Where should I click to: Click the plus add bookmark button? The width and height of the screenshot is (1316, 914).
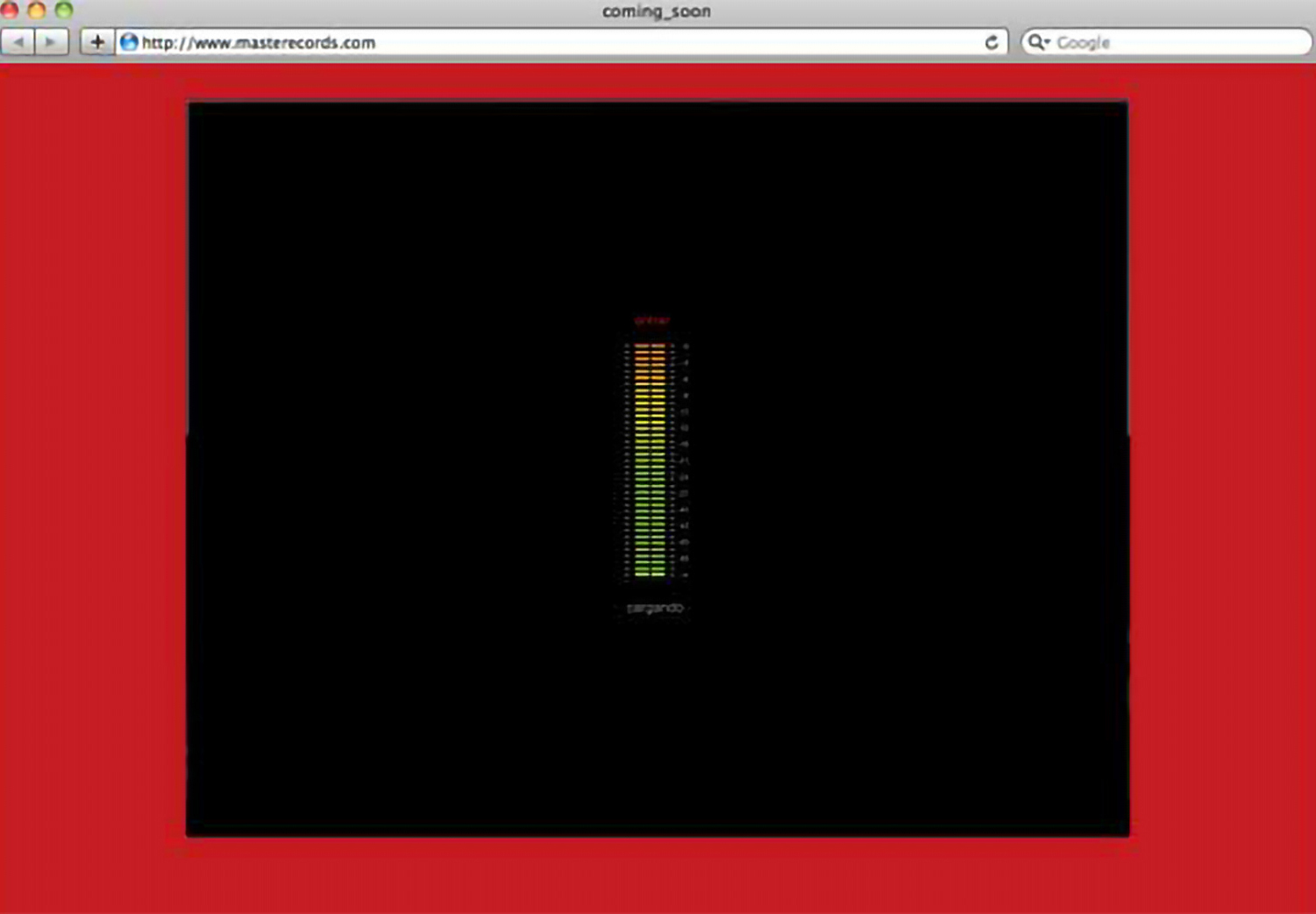click(x=97, y=42)
